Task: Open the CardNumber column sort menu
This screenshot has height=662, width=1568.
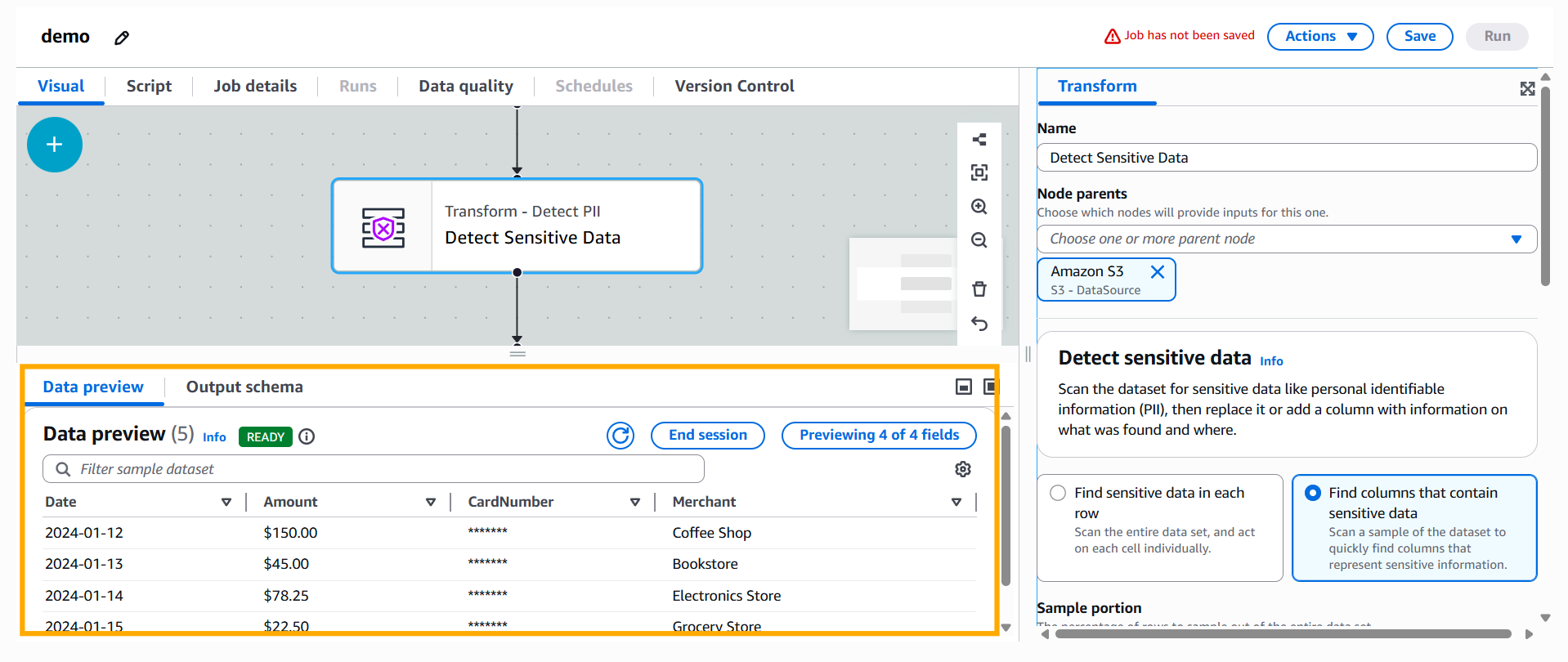Action: coord(635,502)
